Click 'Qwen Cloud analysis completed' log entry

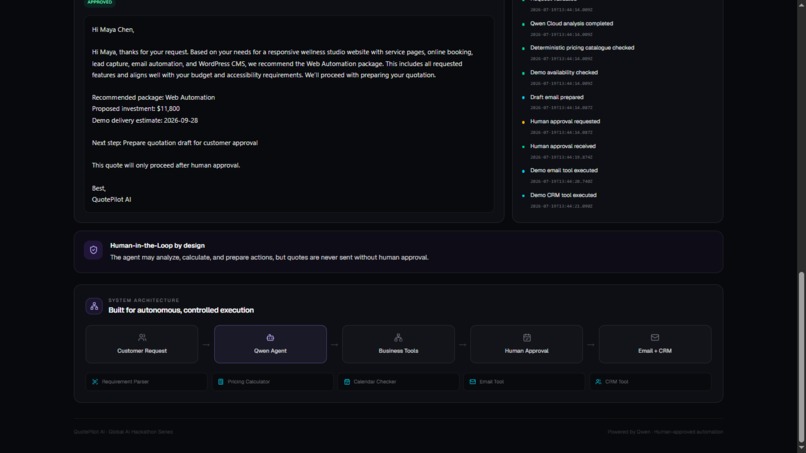(x=572, y=24)
